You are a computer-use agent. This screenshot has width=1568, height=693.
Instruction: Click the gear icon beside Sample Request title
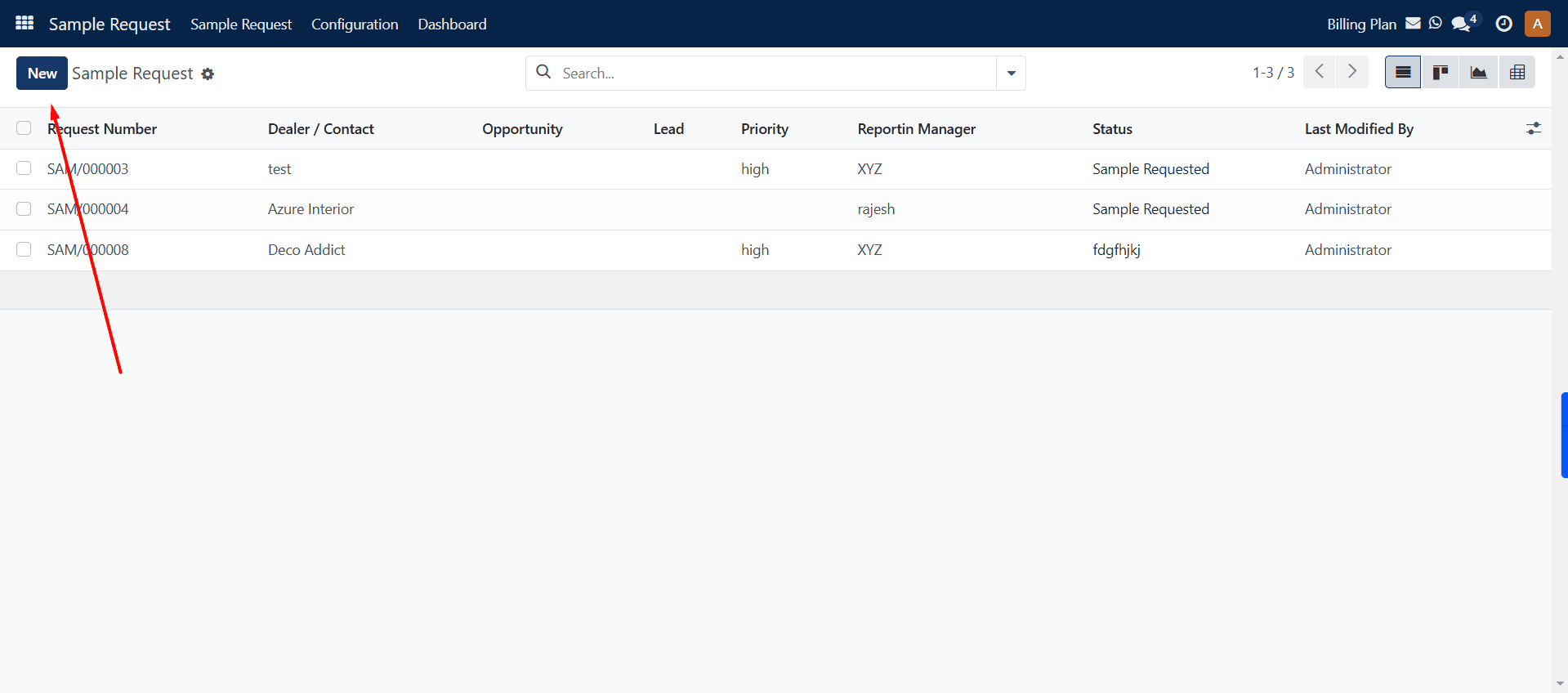(208, 74)
